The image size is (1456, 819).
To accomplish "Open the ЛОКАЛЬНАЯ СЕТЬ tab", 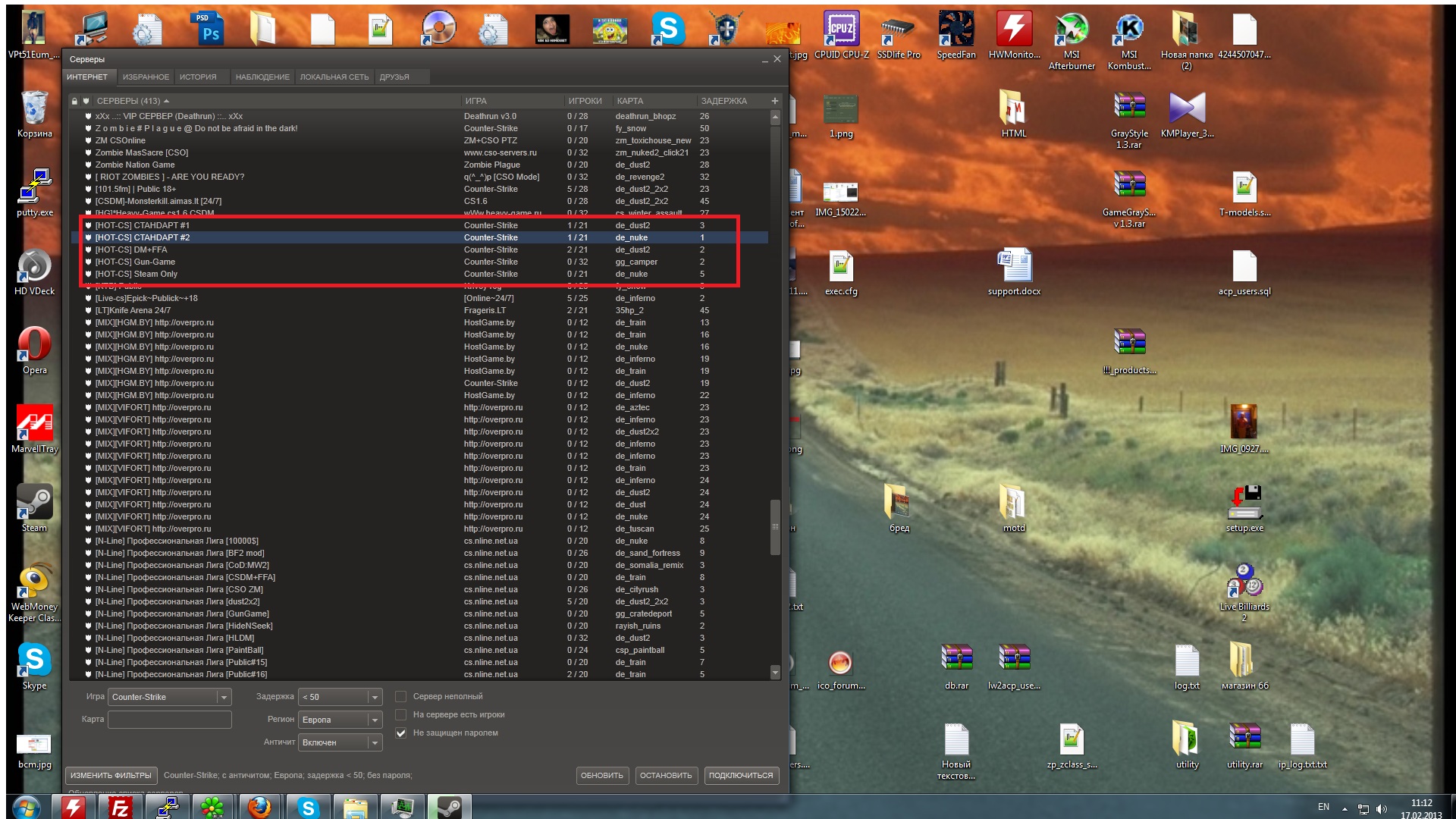I will pyautogui.click(x=334, y=77).
